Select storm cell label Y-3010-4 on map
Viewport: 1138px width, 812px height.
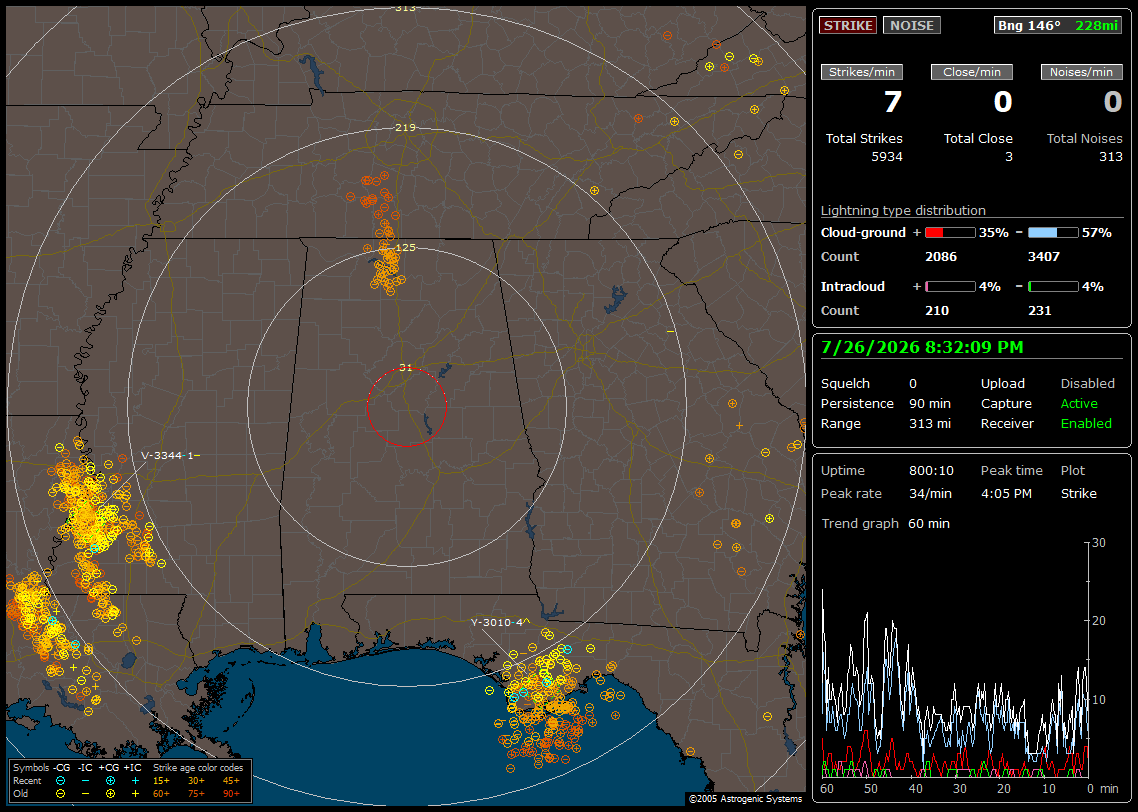click(x=500, y=623)
